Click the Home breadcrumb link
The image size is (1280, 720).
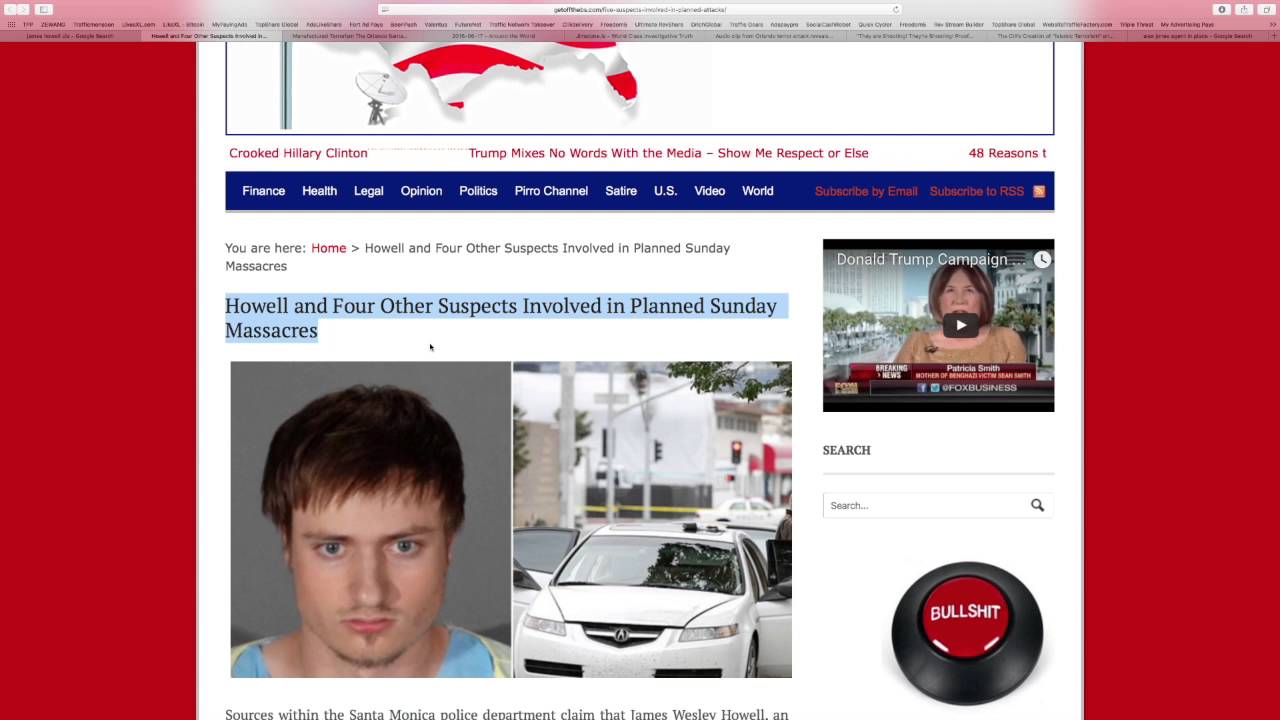coord(328,248)
